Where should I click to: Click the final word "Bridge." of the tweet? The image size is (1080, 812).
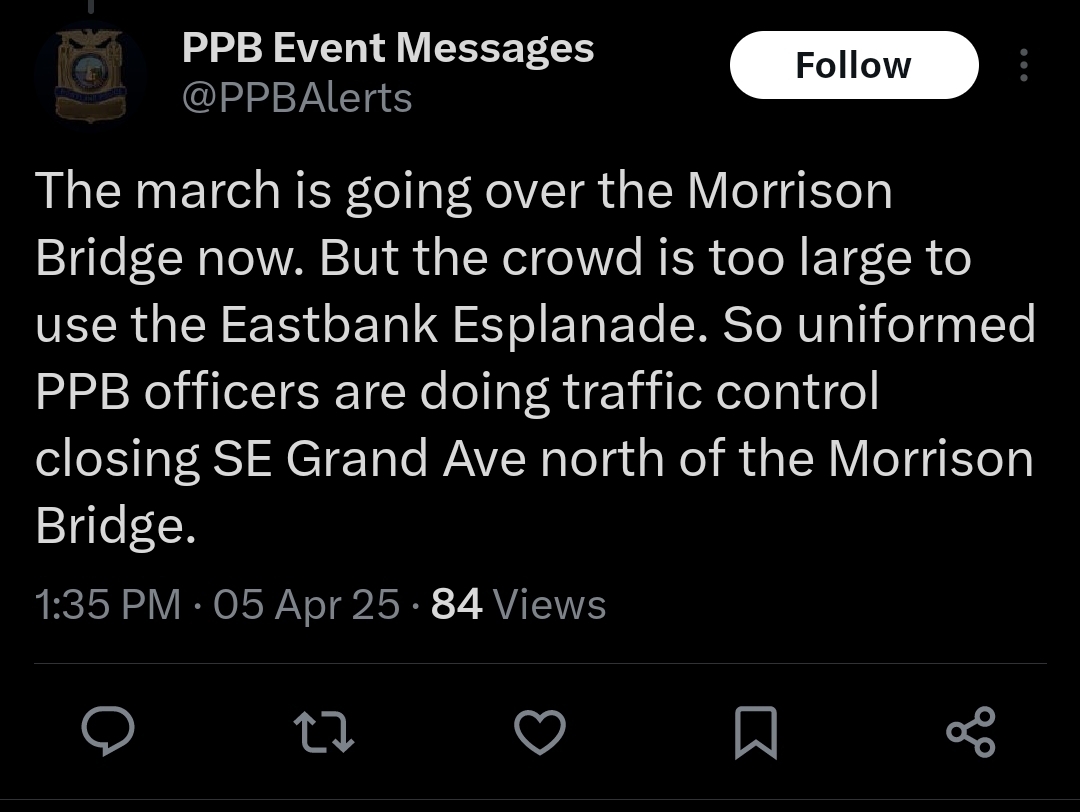pyautogui.click(x=115, y=525)
